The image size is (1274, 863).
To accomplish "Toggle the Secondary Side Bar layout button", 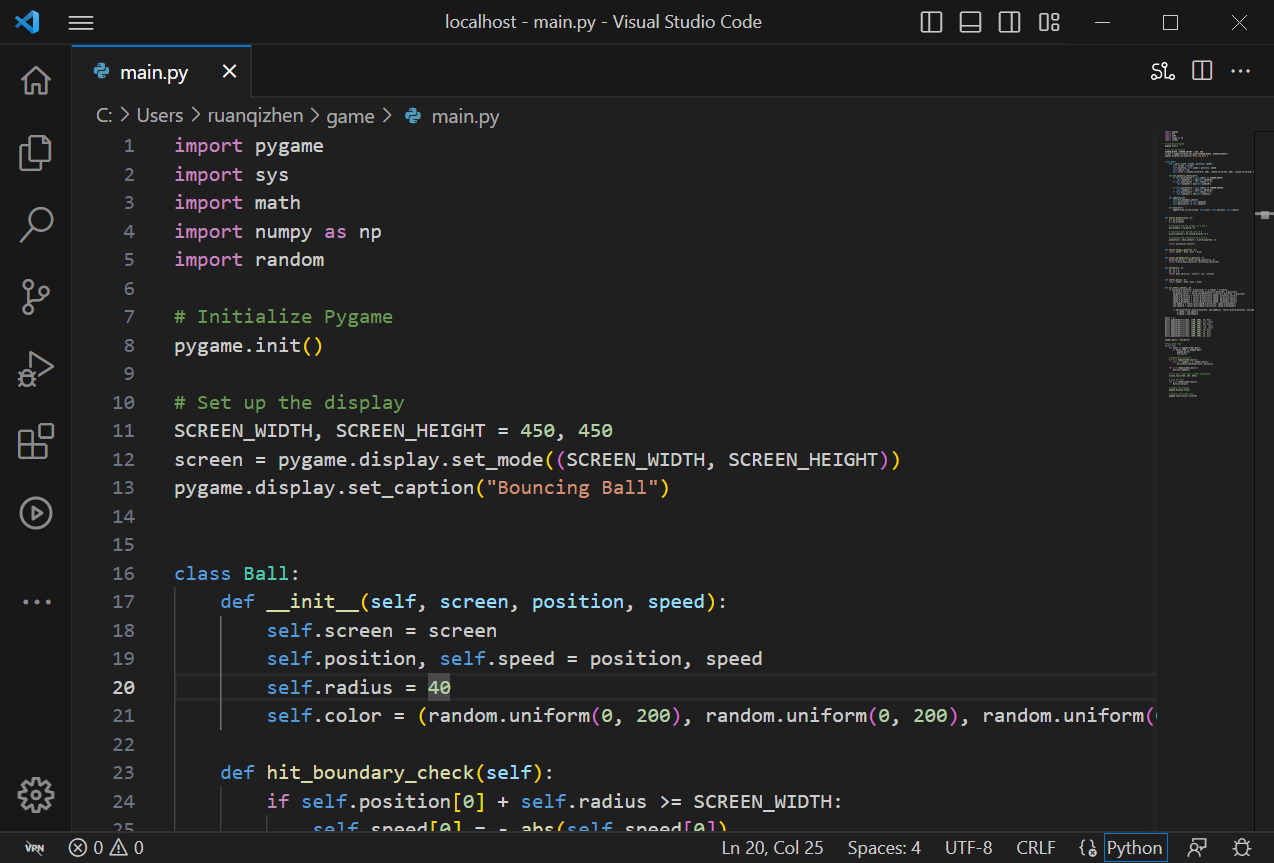I will [x=1009, y=22].
